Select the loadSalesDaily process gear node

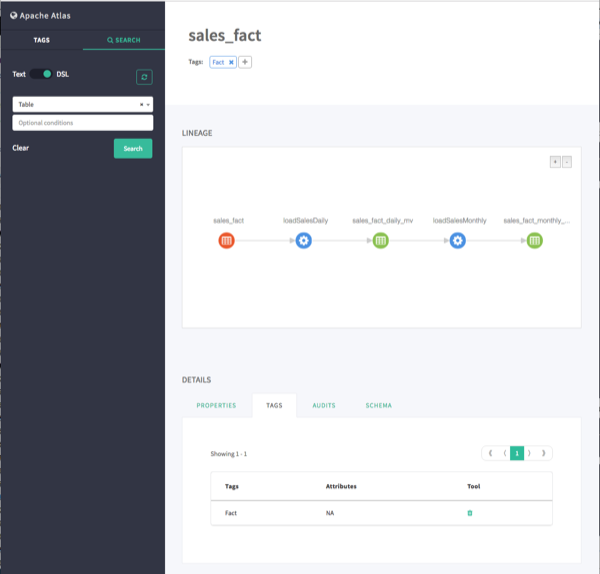click(304, 241)
